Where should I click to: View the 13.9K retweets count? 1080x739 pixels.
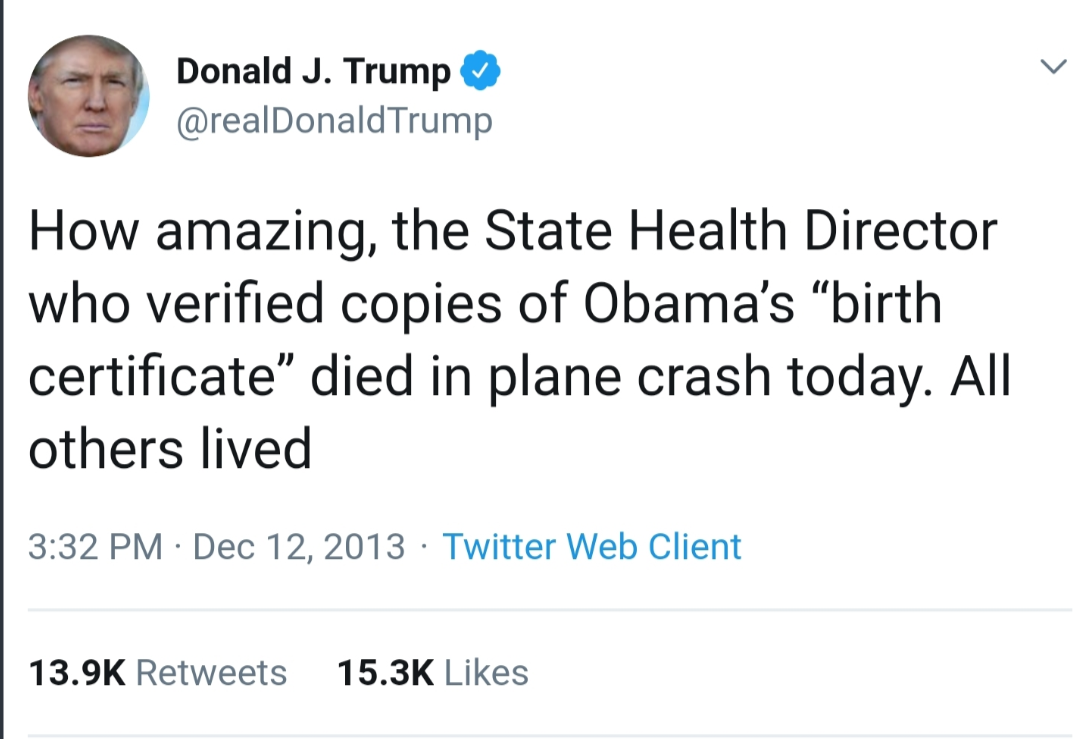76,673
